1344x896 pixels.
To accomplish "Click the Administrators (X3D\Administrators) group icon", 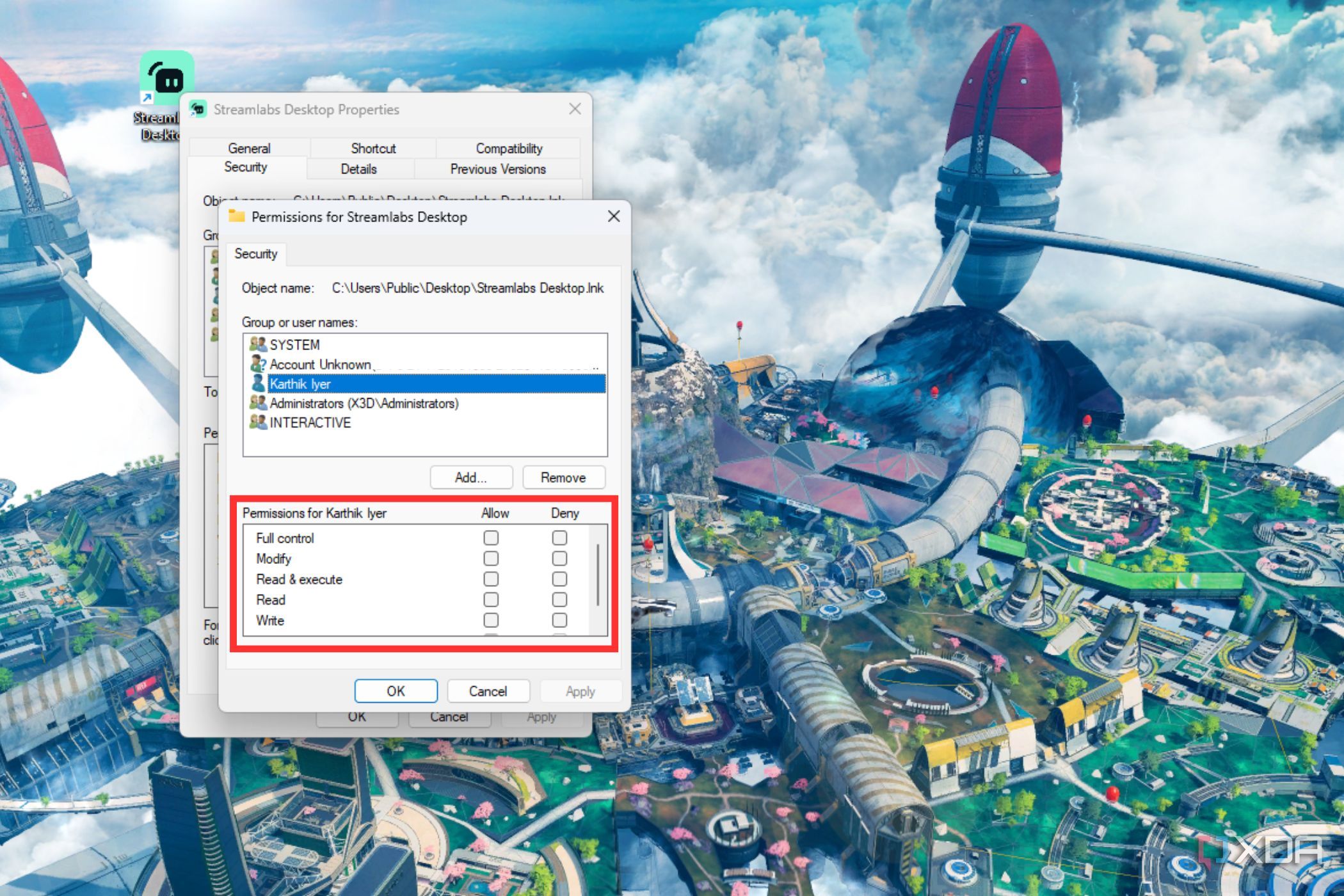I will [x=258, y=403].
